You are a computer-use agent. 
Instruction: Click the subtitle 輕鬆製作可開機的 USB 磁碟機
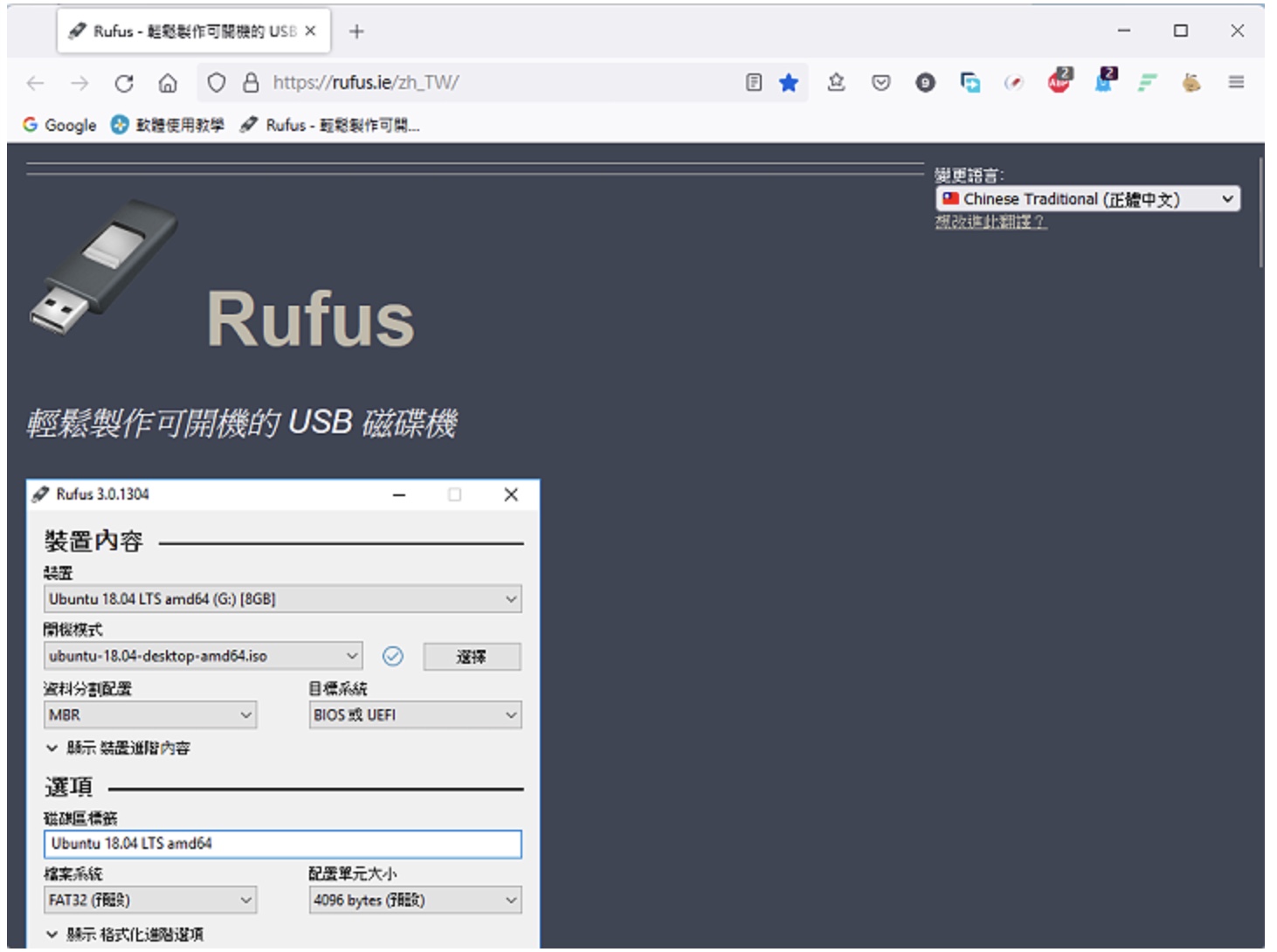point(242,423)
